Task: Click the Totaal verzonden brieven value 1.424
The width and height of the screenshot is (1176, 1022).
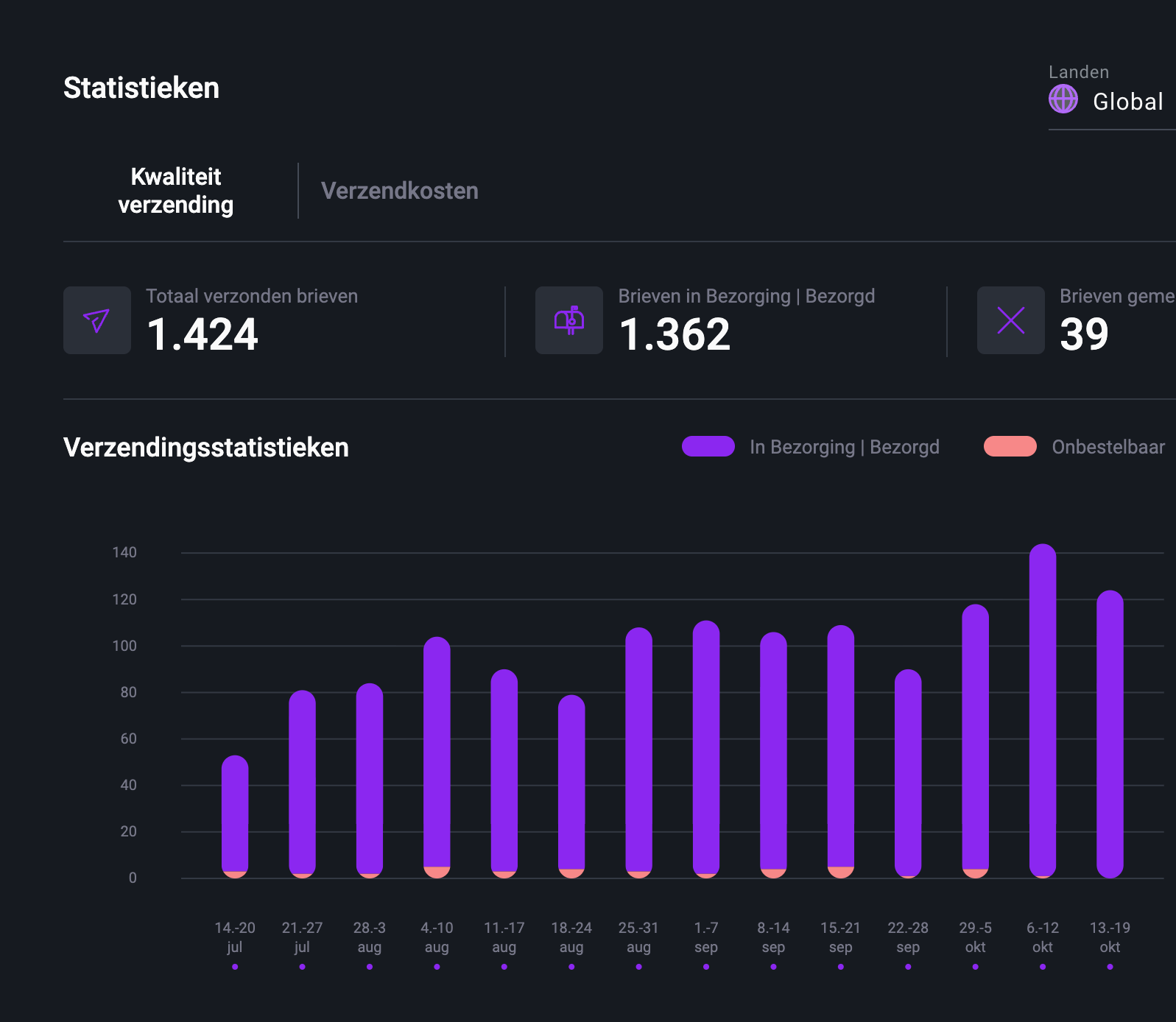Action: point(203,334)
